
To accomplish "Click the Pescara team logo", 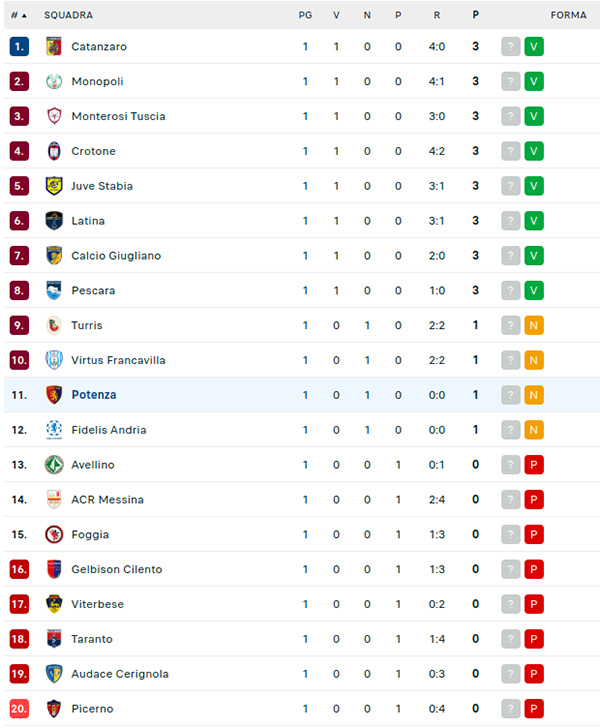I will [54, 290].
